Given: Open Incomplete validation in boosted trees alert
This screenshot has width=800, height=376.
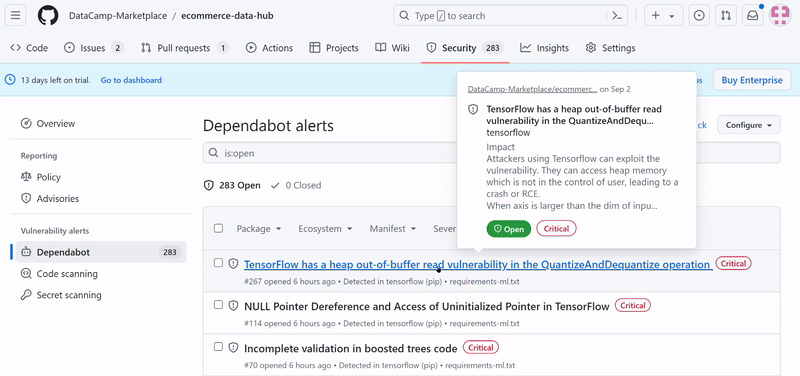Looking at the screenshot, I should [x=351, y=348].
